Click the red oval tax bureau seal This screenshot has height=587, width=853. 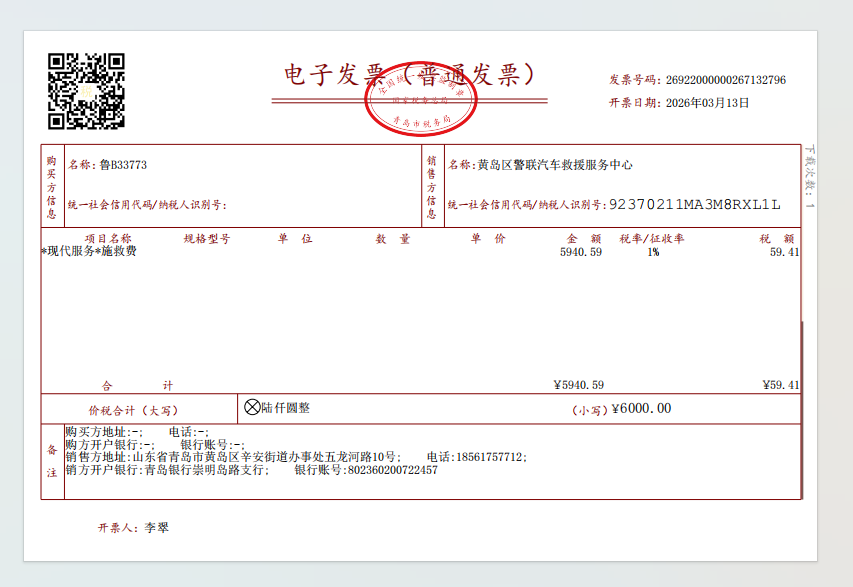(x=420, y=100)
